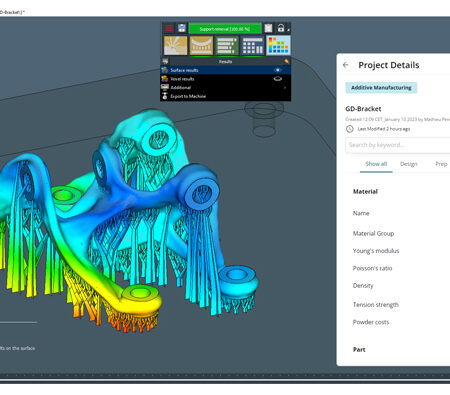Viewport: 450px width, 395px height.
Task: Switch to the Design tab
Action: point(409,164)
